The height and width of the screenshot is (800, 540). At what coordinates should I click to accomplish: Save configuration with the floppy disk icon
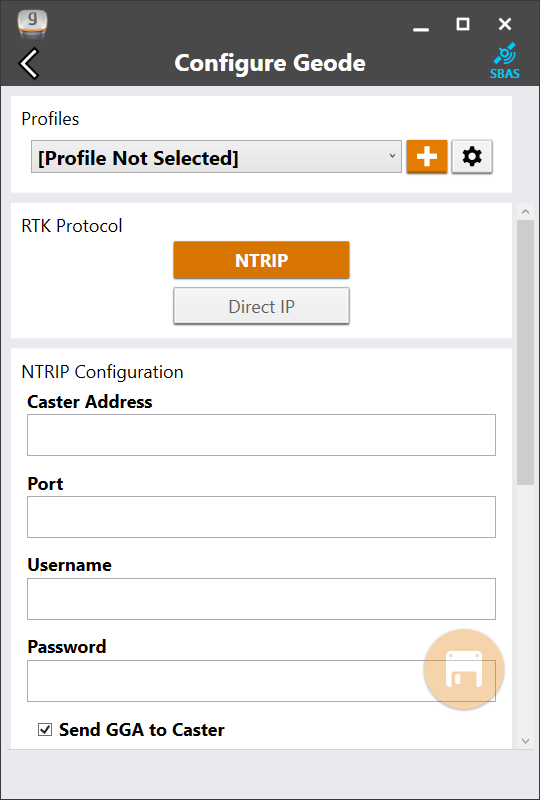(464, 669)
